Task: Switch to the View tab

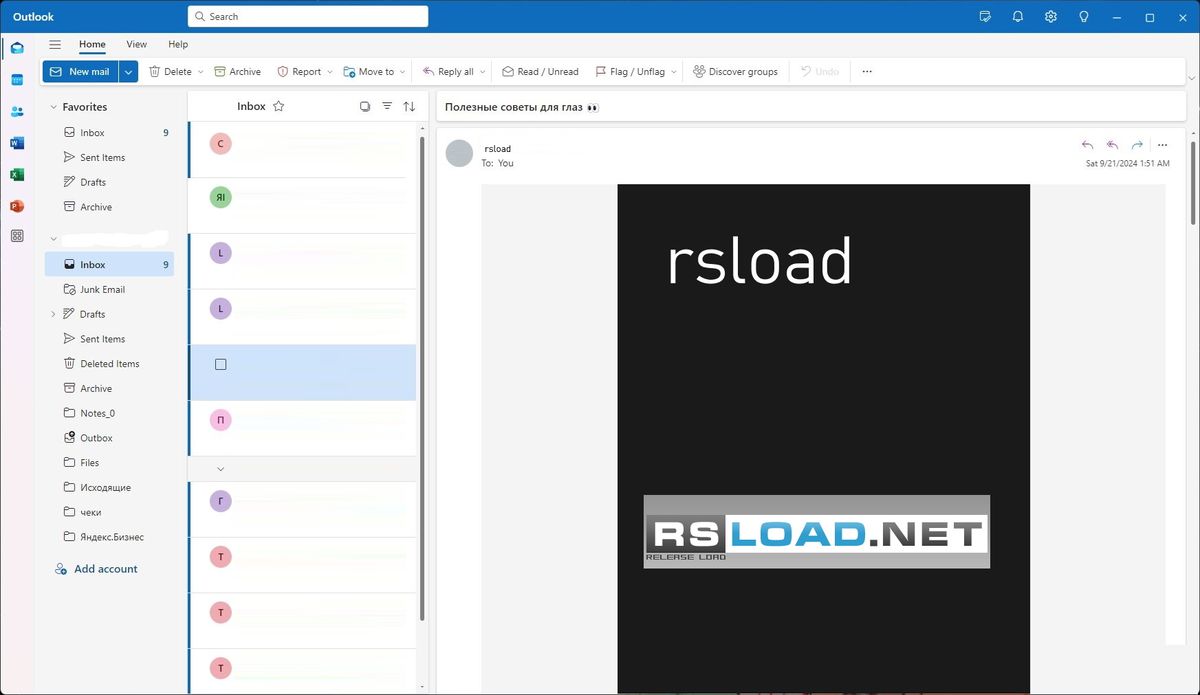Action: 136,44
